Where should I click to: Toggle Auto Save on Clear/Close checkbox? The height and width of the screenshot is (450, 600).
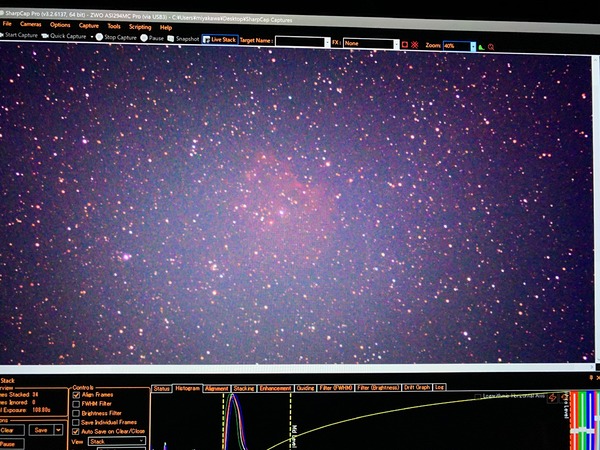(x=76, y=432)
